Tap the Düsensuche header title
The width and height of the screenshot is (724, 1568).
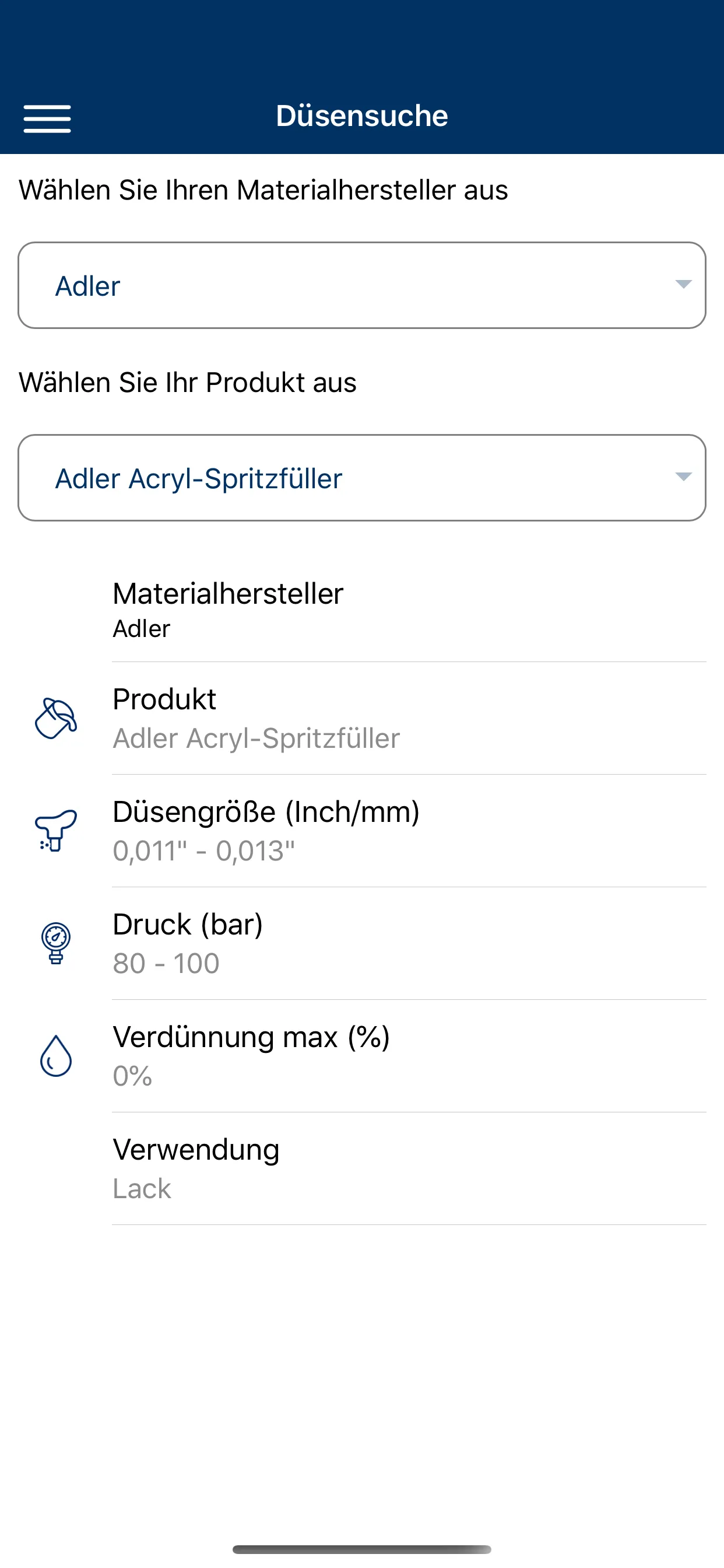pos(361,116)
